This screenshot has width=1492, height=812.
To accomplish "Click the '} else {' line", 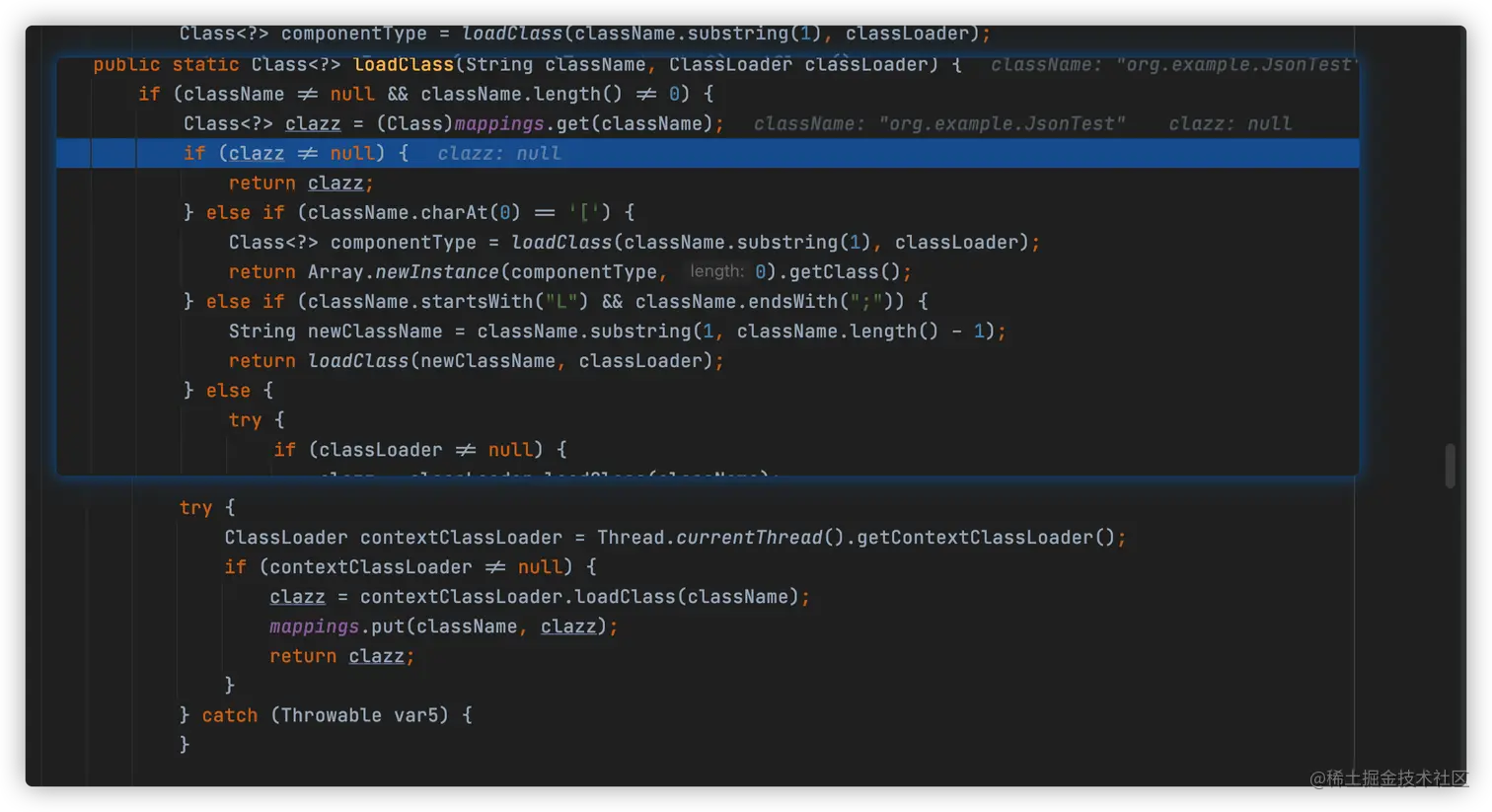I will click(228, 390).
